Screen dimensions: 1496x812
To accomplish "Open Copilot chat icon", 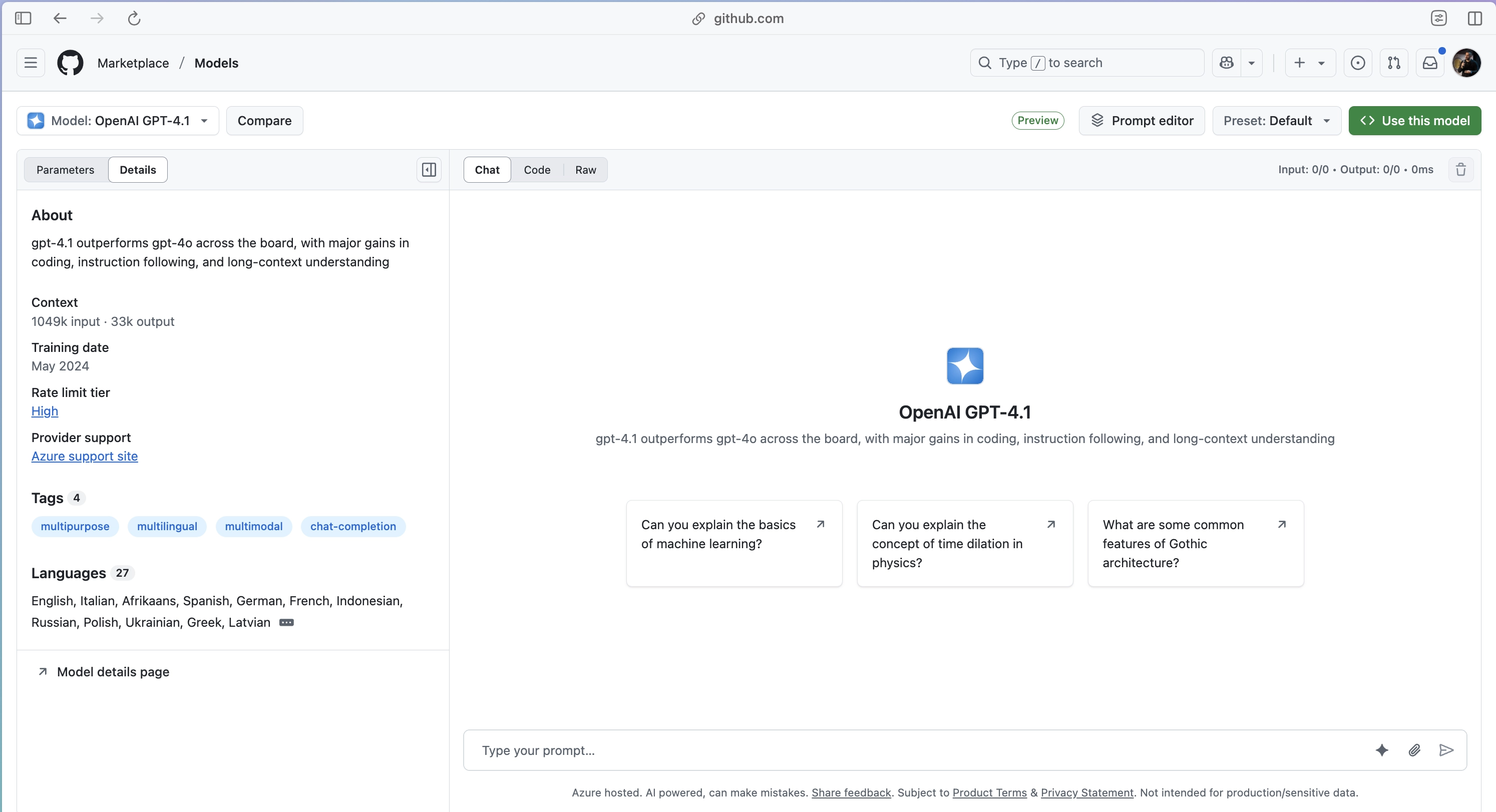I will click(x=1227, y=63).
